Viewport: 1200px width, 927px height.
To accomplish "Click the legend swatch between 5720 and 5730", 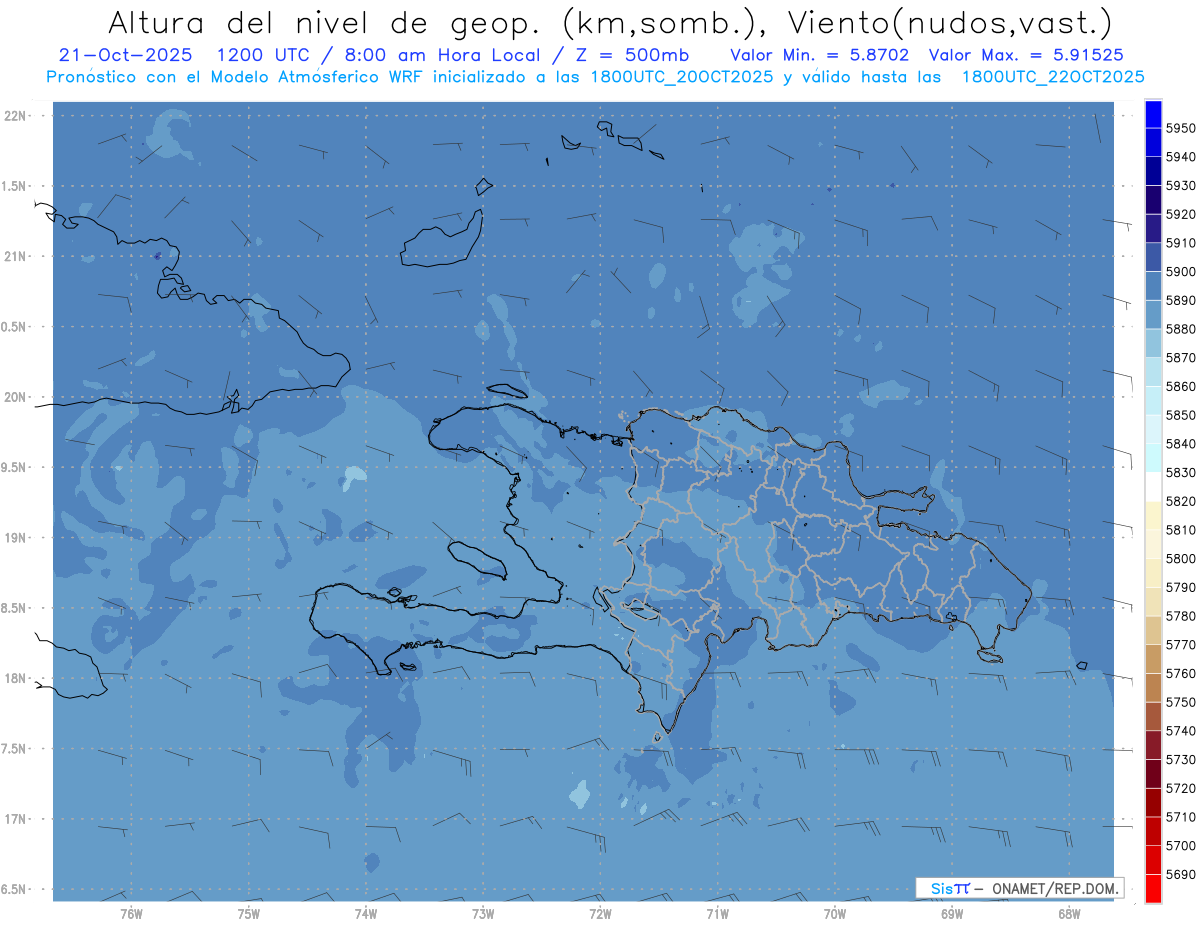I will click(x=1153, y=773).
